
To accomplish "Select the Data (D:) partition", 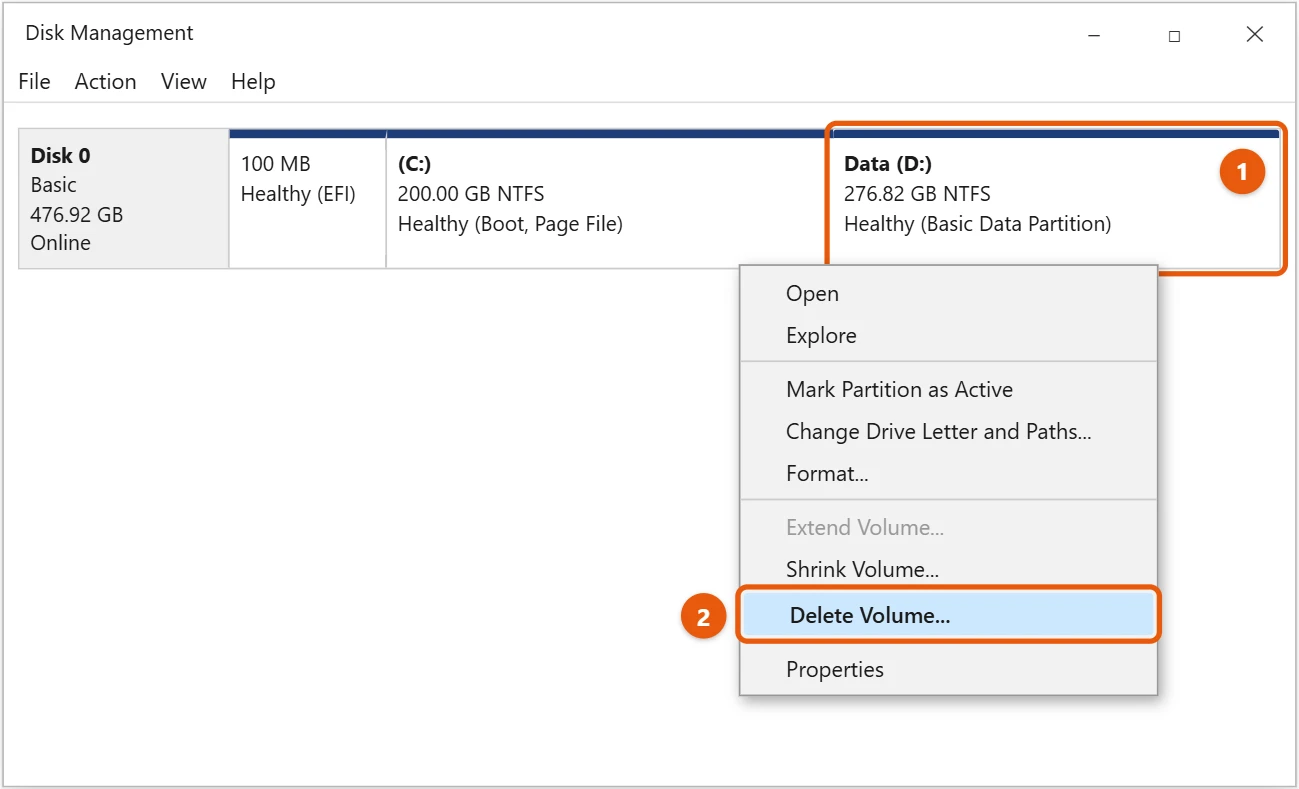I will click(x=1054, y=199).
